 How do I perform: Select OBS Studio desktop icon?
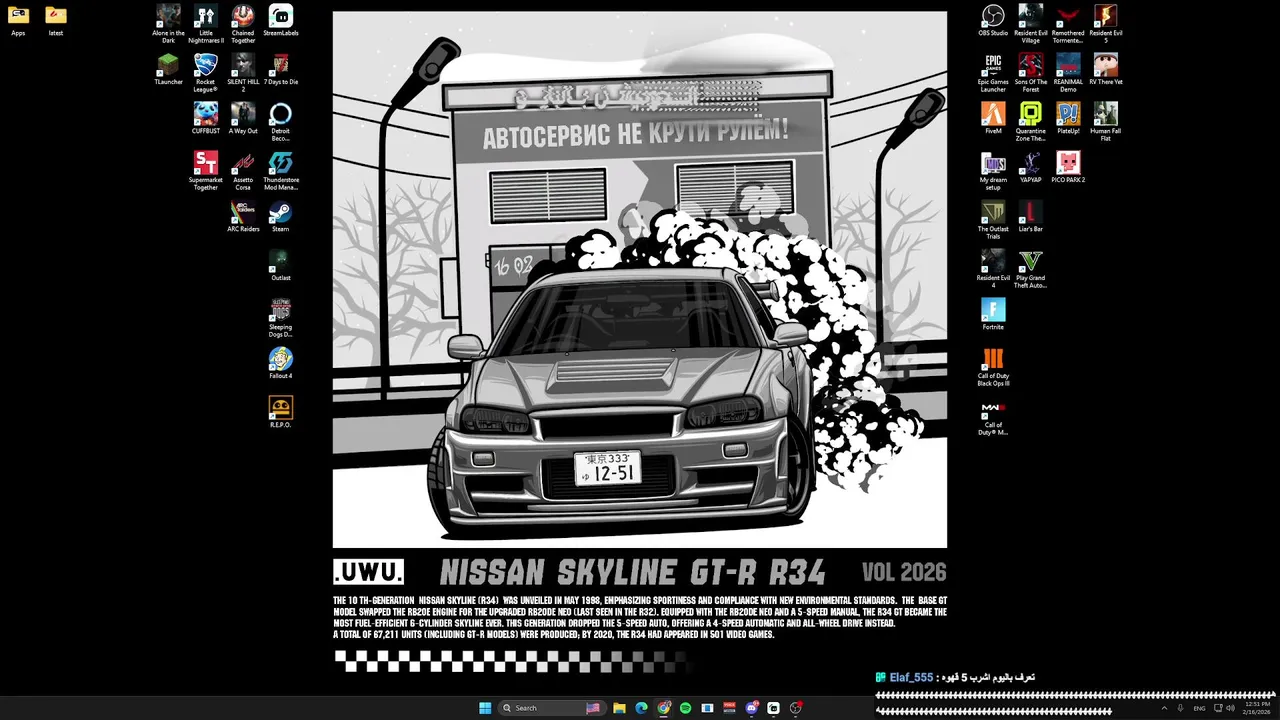(x=993, y=20)
